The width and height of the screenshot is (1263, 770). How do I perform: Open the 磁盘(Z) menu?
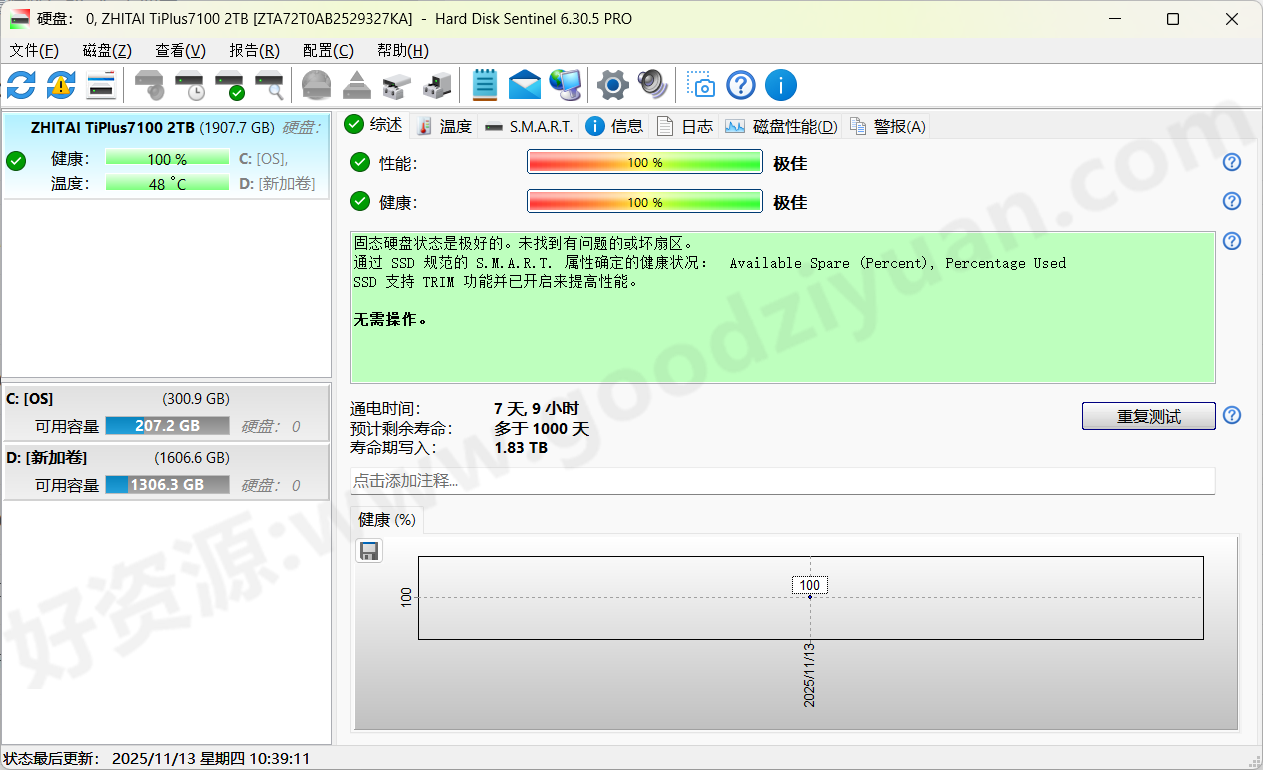tap(106, 50)
